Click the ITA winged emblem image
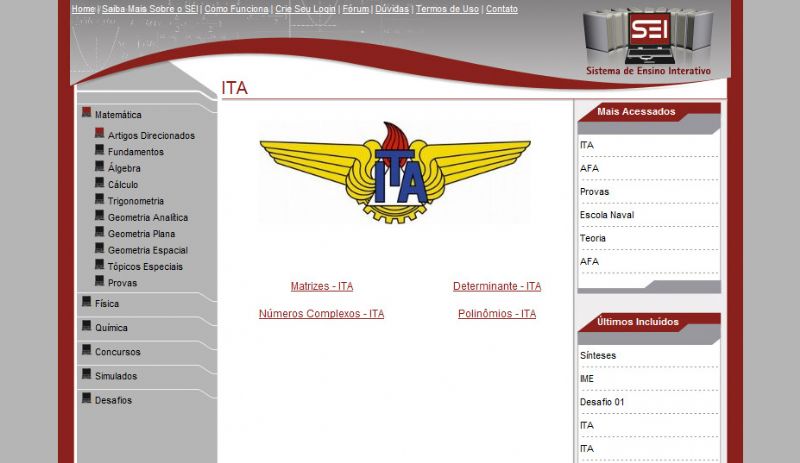Screen dimensions: 800x463 395,172
